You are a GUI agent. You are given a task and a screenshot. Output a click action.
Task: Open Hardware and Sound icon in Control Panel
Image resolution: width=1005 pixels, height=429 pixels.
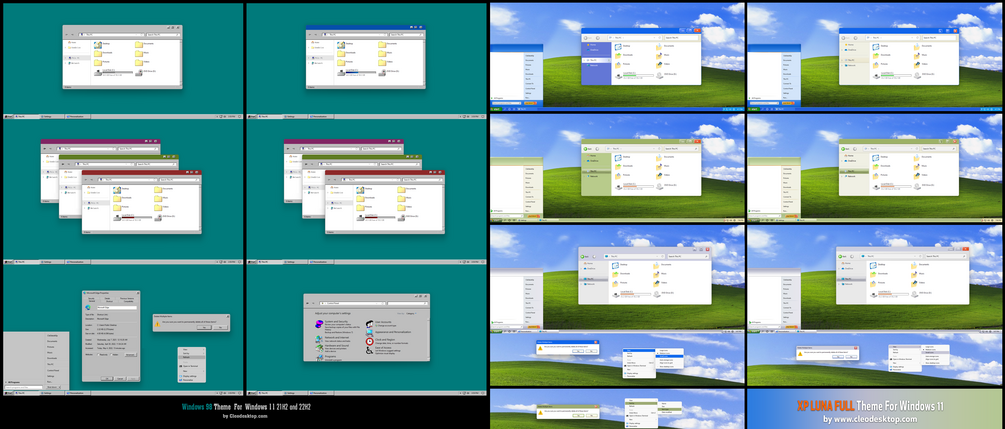[x=319, y=348]
